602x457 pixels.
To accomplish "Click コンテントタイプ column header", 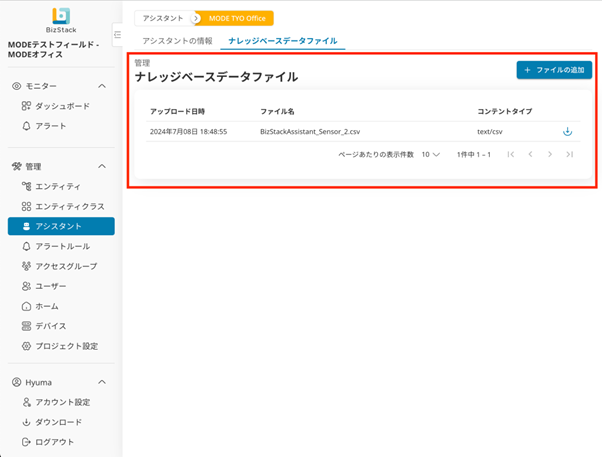I will coord(504,111).
